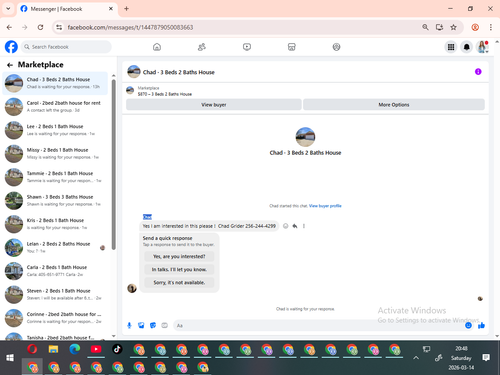Open Lelan - 2 Beds 2 Baths House chat
The width and height of the screenshot is (500, 375).
pyautogui.click(x=55, y=248)
